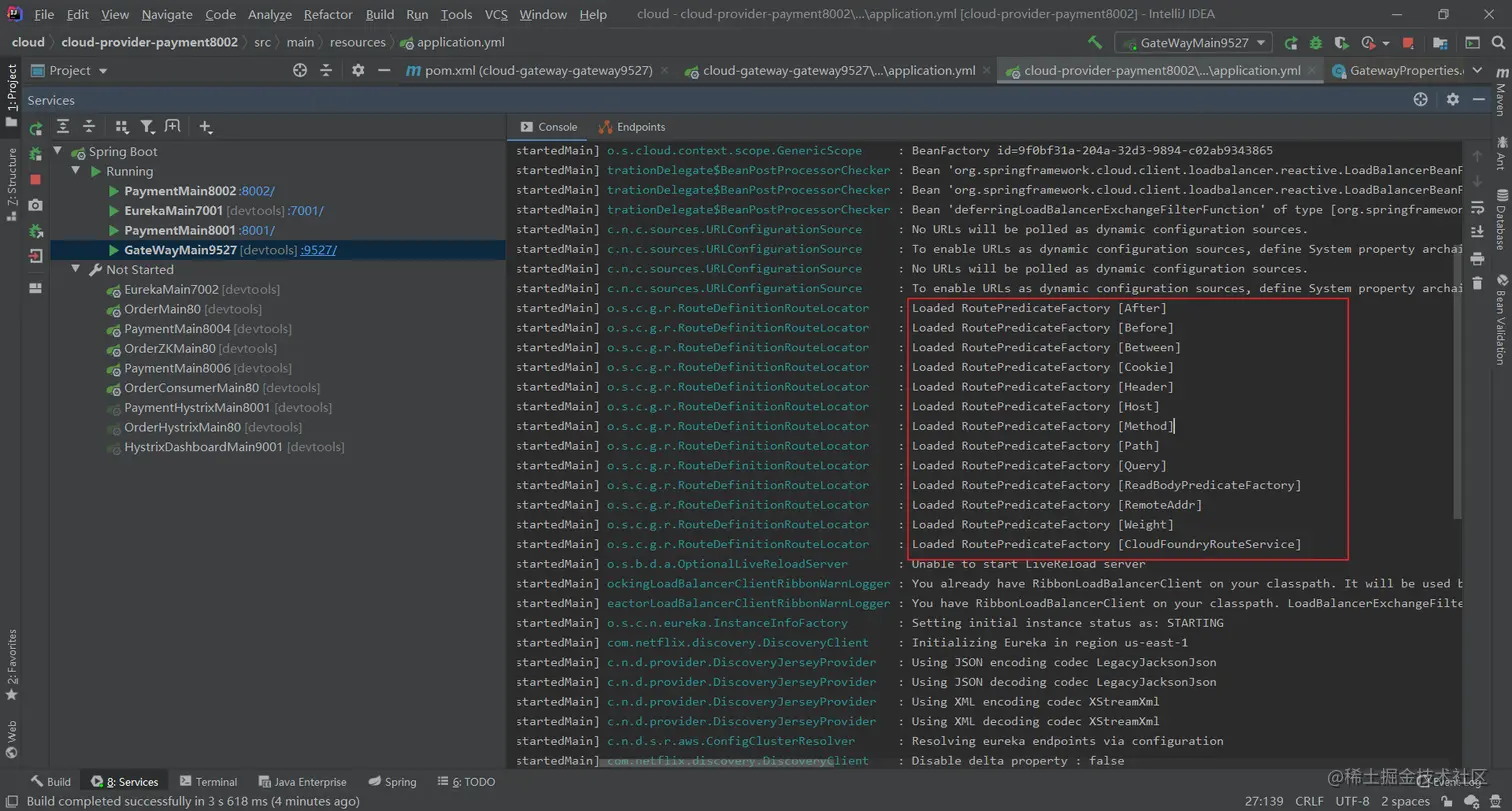Build project with green hammer icon
The width and height of the screenshot is (1512, 811).
pos(1095,43)
